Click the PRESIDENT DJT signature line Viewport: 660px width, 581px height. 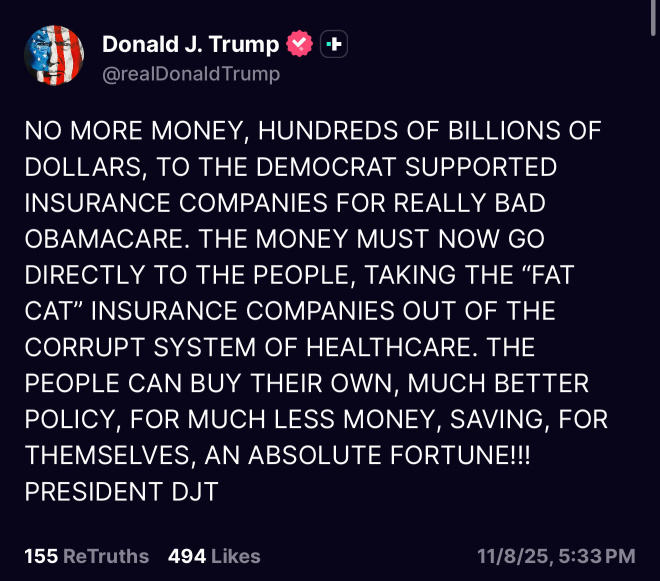[x=121, y=493]
